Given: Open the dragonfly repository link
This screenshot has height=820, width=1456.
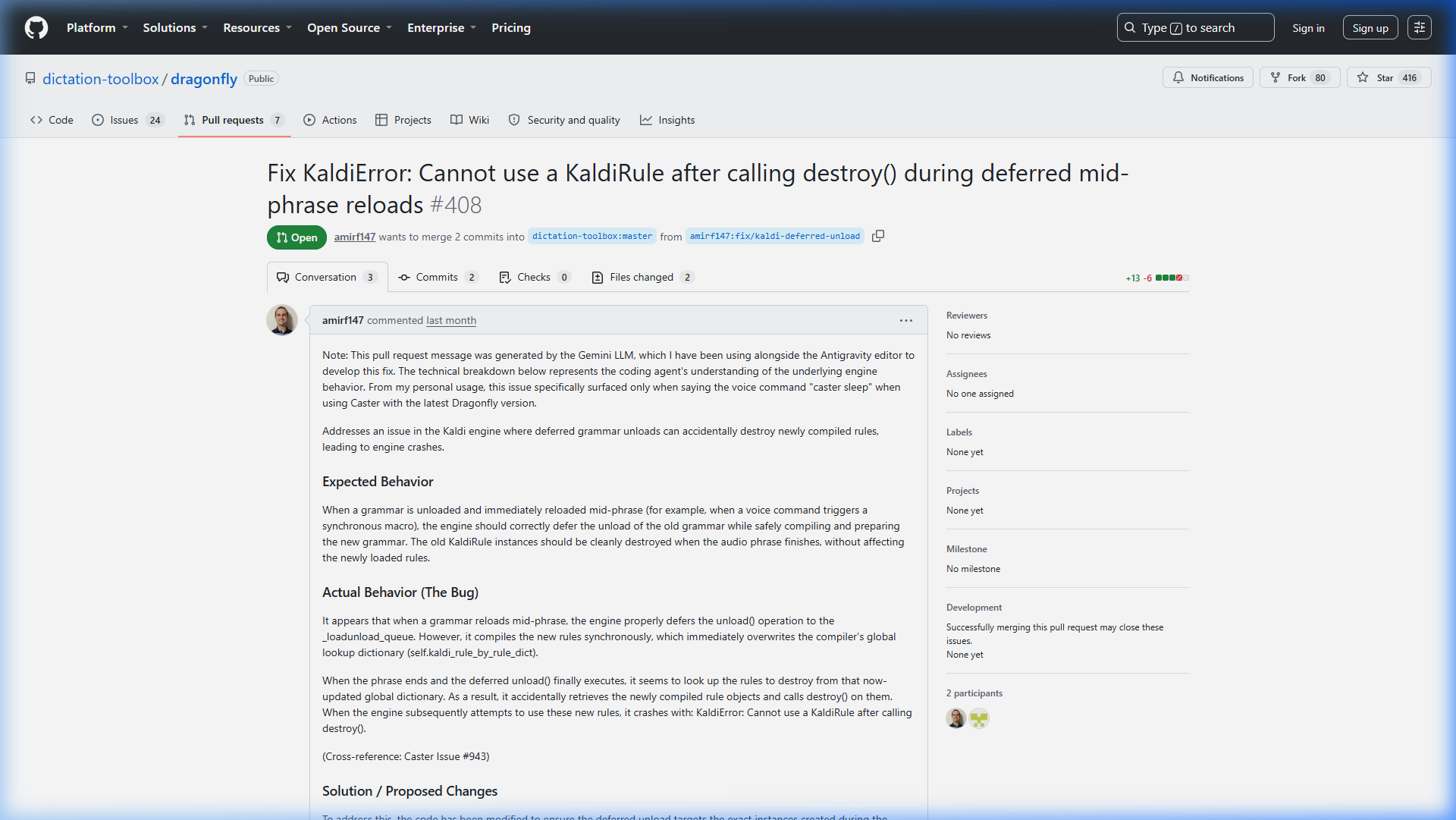Looking at the screenshot, I should pos(204,79).
